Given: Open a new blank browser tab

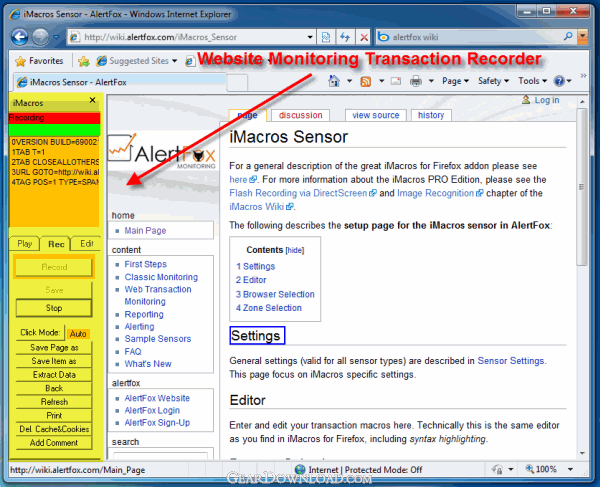Looking at the screenshot, I should click(x=237, y=82).
